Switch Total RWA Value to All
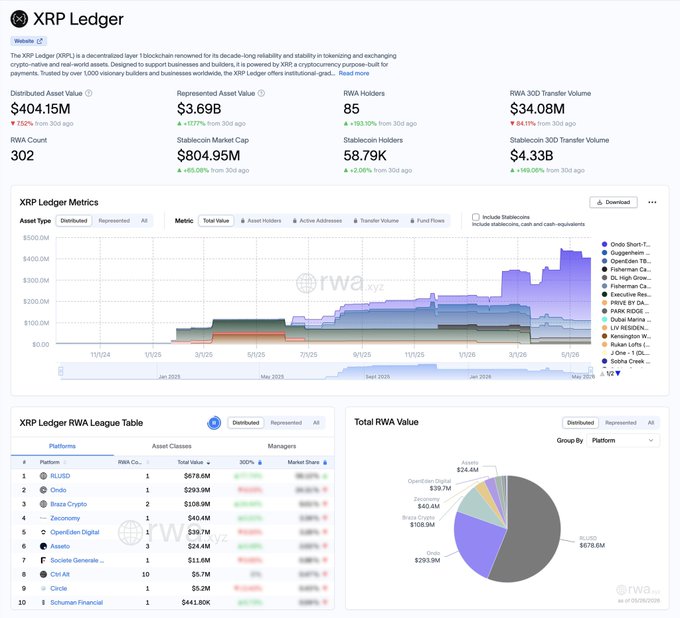Image resolution: width=680 pixels, height=618 pixels. pos(651,423)
